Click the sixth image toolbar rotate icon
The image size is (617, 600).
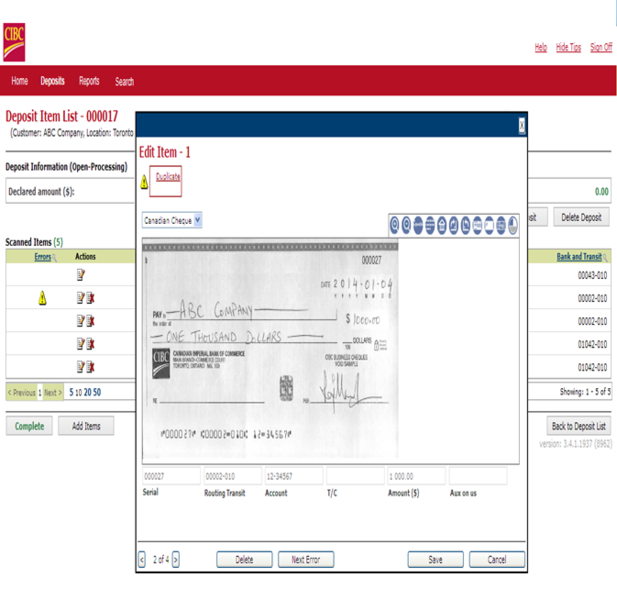coord(454,225)
